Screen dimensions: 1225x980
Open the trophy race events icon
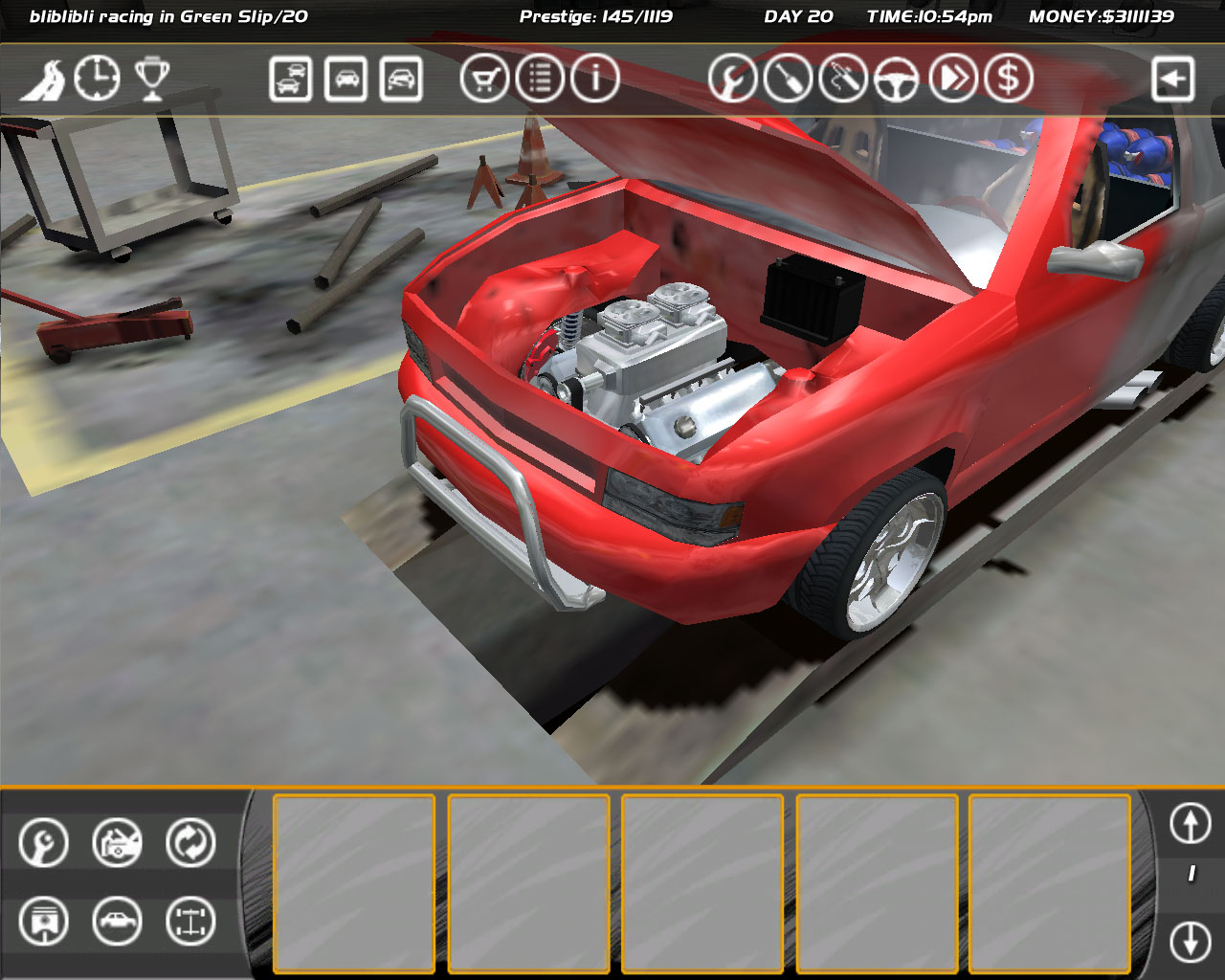[152, 78]
